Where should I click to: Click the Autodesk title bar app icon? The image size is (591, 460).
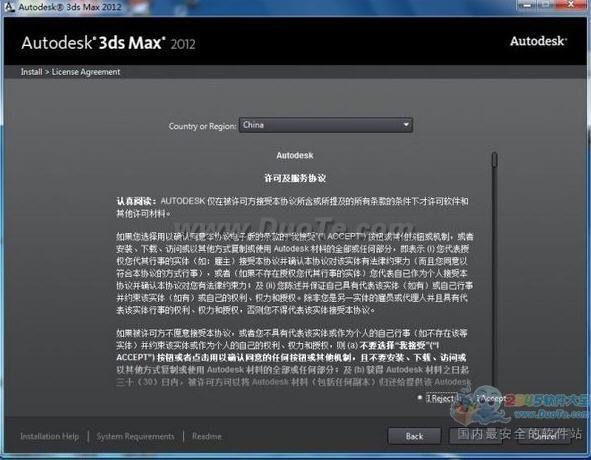9,6
